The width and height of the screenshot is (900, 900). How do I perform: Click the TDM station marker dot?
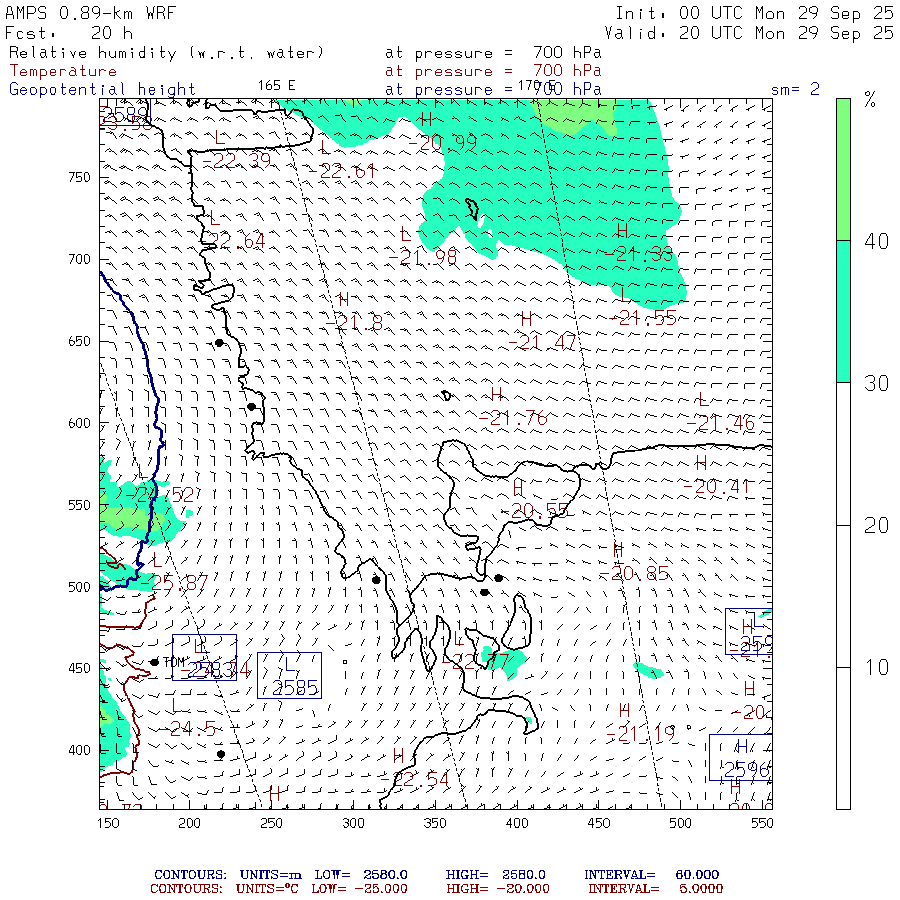point(154,662)
